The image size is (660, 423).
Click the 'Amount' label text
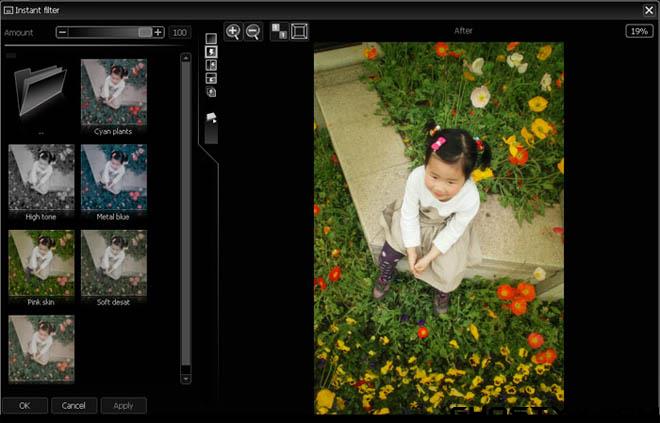click(19, 32)
